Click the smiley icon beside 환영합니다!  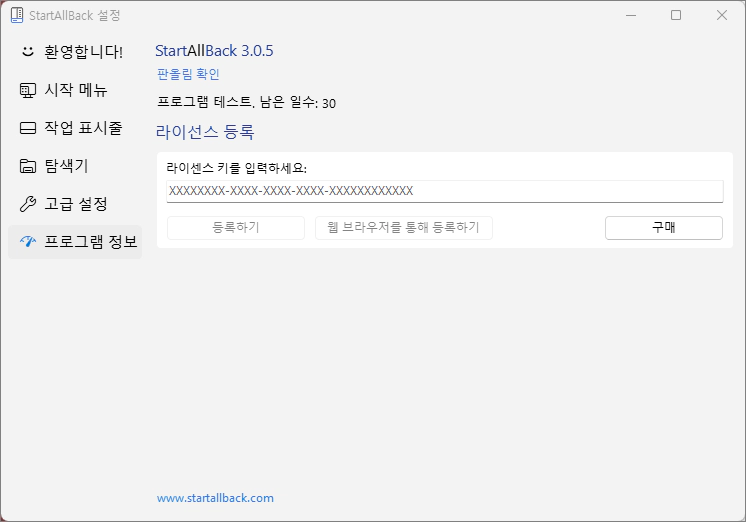pyautogui.click(x=28, y=51)
